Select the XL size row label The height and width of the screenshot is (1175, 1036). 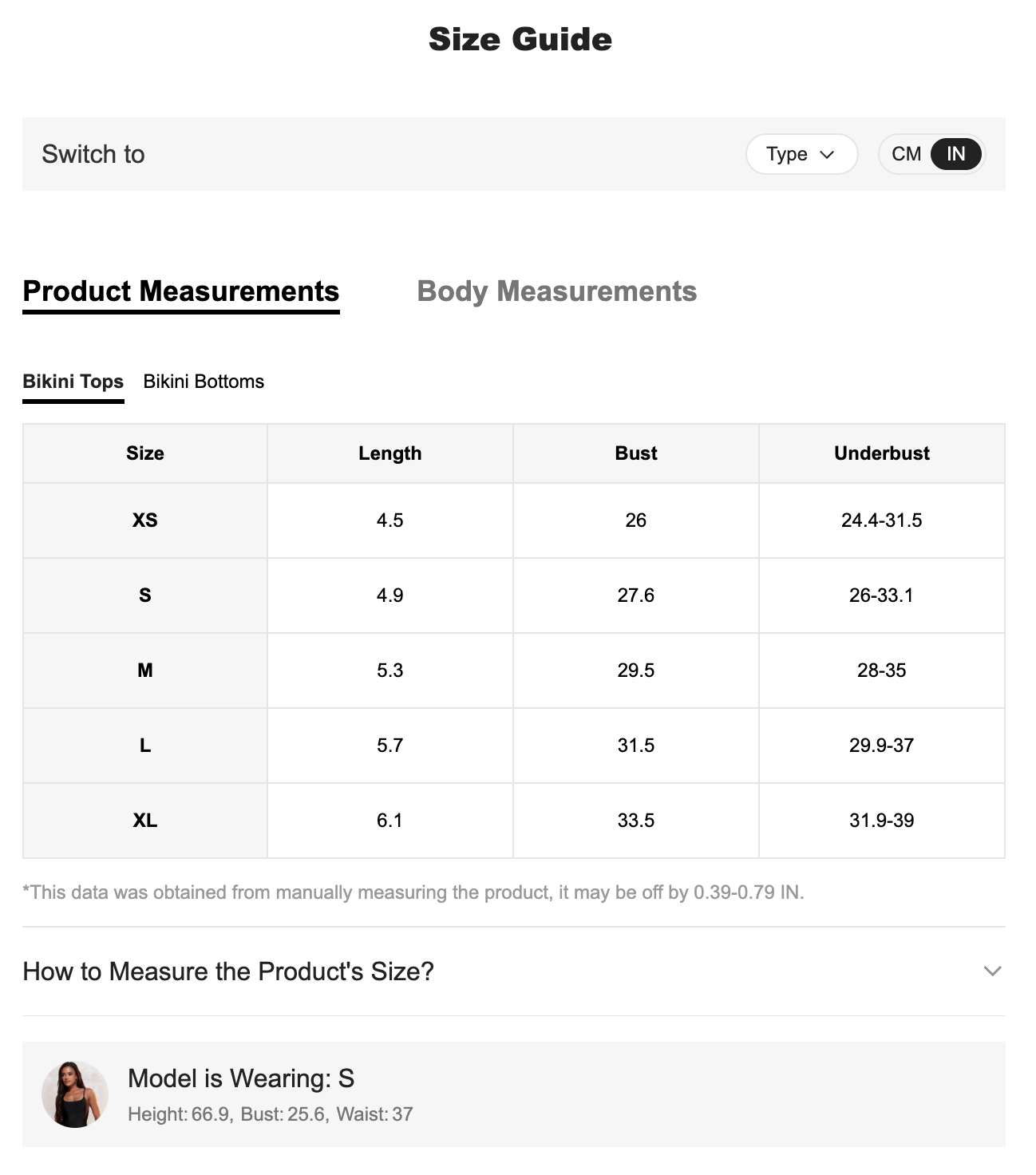tap(145, 821)
